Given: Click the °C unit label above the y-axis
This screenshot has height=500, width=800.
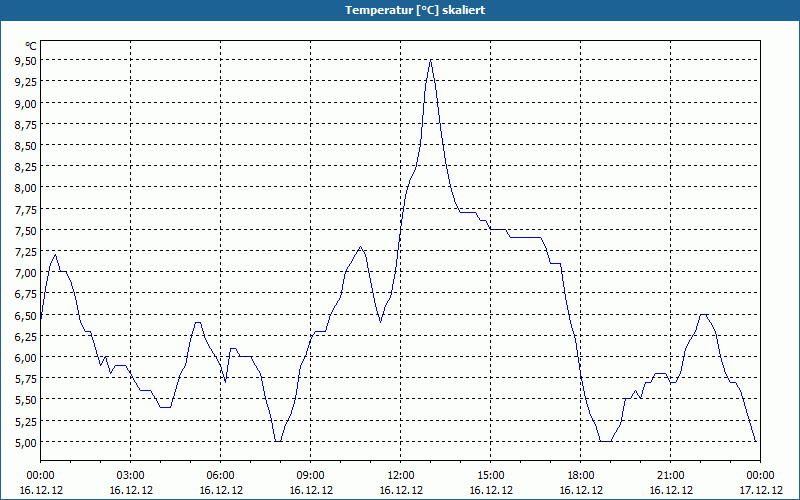Looking at the screenshot, I should (x=31, y=46).
